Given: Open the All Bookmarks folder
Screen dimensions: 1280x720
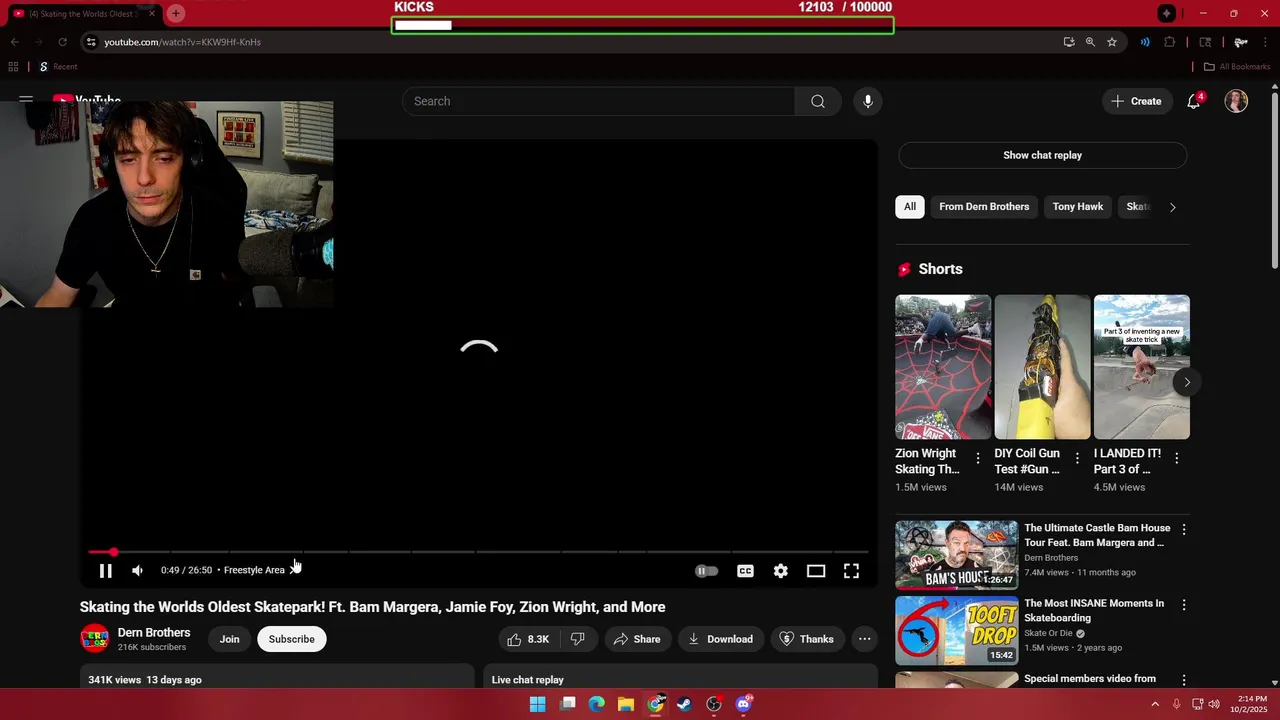Looking at the screenshot, I should pyautogui.click(x=1237, y=67).
